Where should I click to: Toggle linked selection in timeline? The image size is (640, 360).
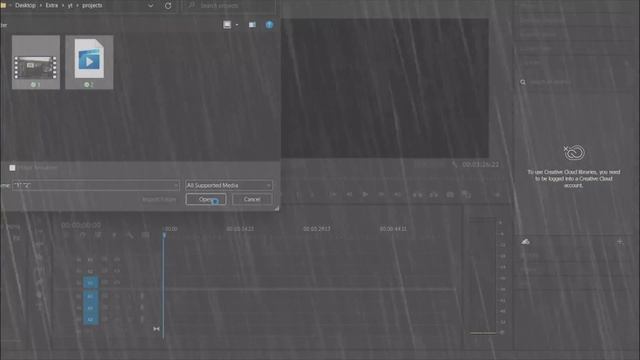98,235
